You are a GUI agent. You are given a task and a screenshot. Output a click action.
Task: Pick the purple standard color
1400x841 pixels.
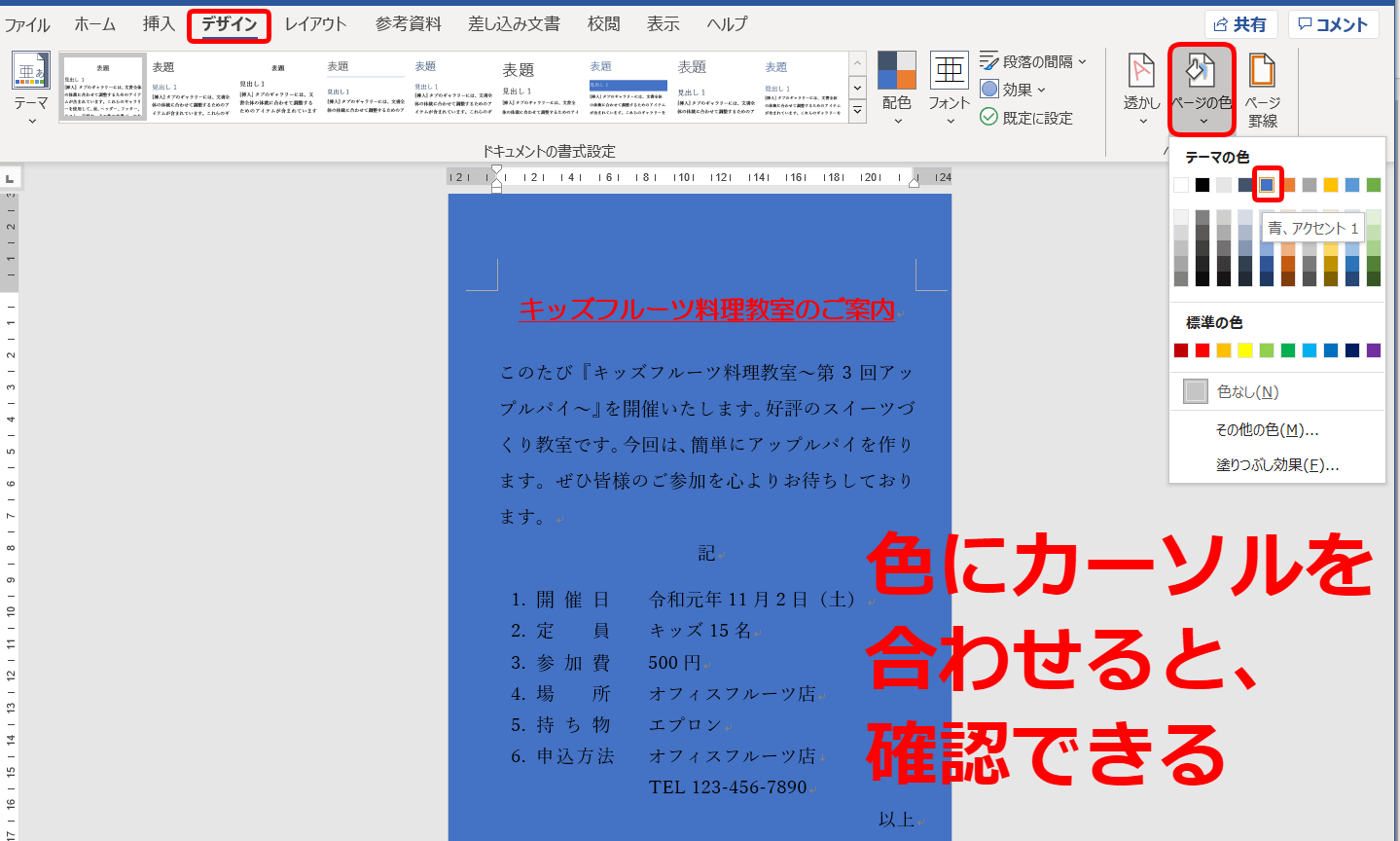coord(1374,350)
